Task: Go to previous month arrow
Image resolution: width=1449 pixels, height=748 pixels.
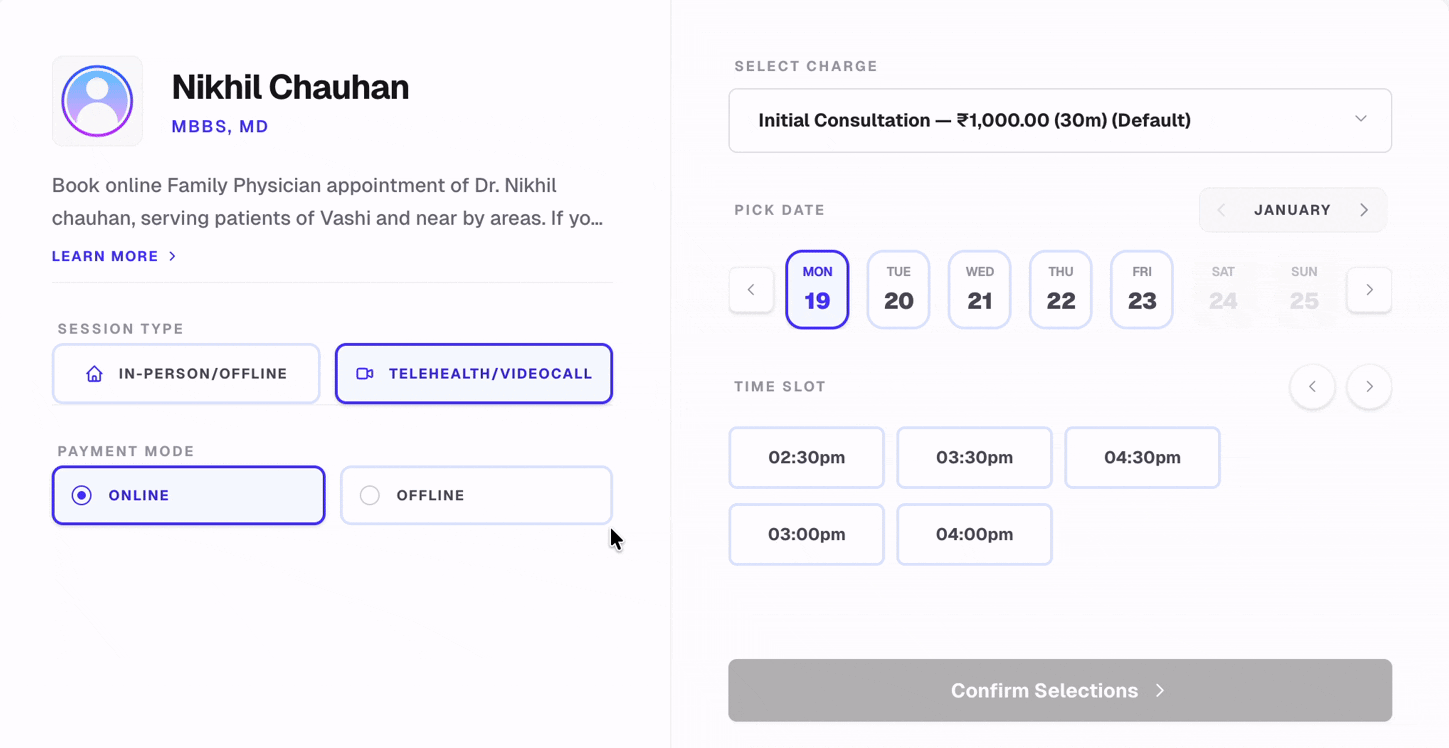Action: pos(1221,210)
